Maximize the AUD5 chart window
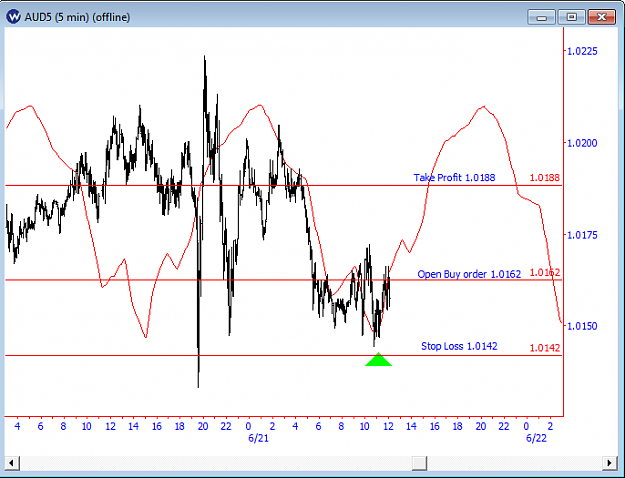 tap(572, 17)
